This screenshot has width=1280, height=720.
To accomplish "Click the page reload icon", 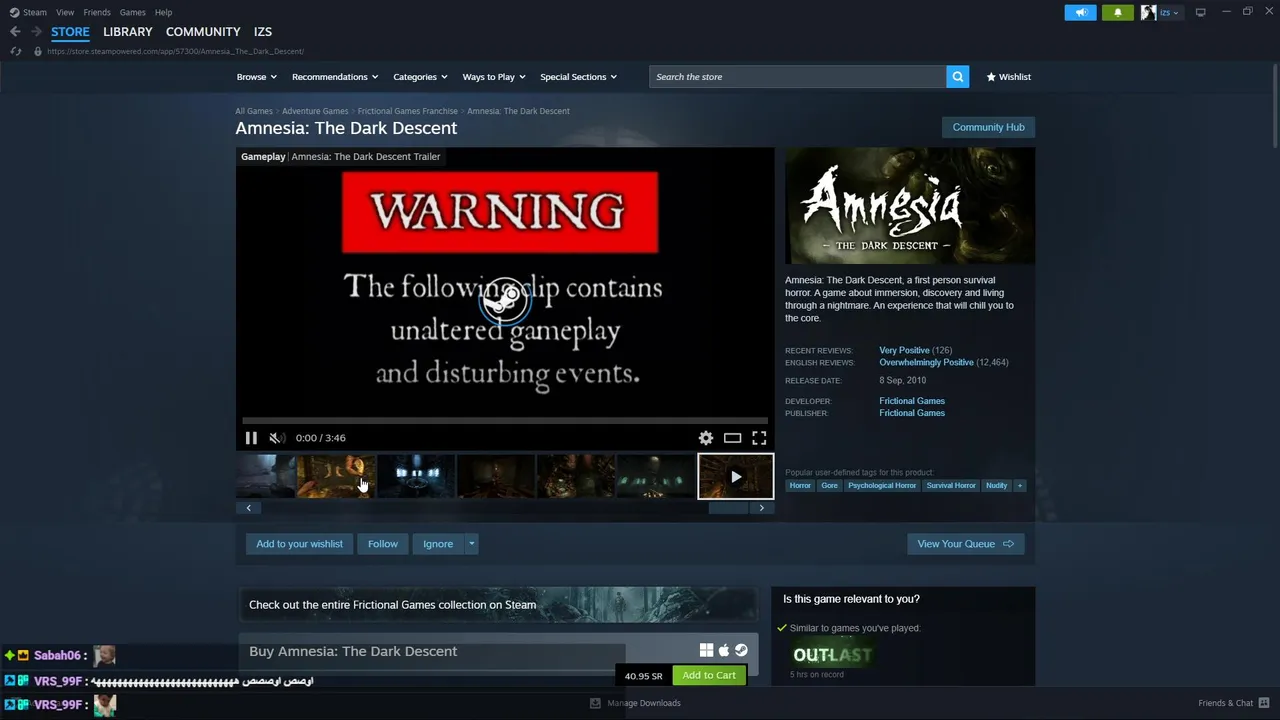I will point(15,51).
